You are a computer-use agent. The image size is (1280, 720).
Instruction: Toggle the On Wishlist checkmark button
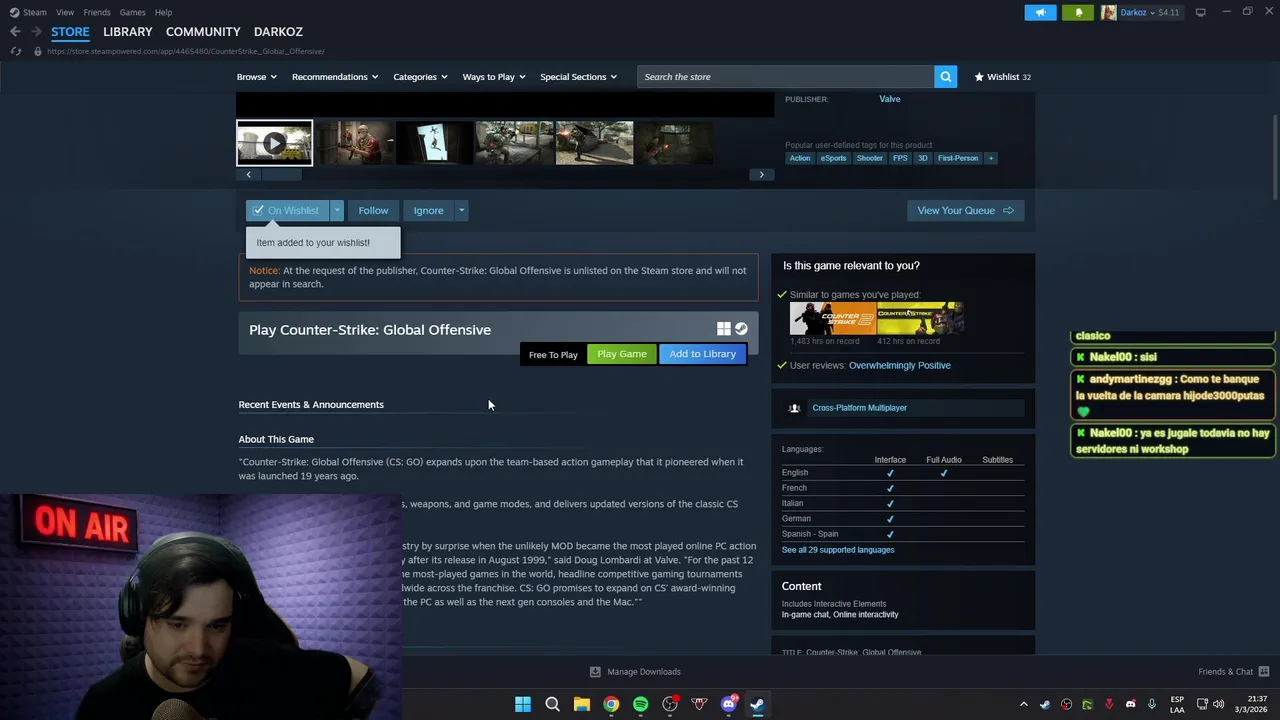[x=288, y=210]
